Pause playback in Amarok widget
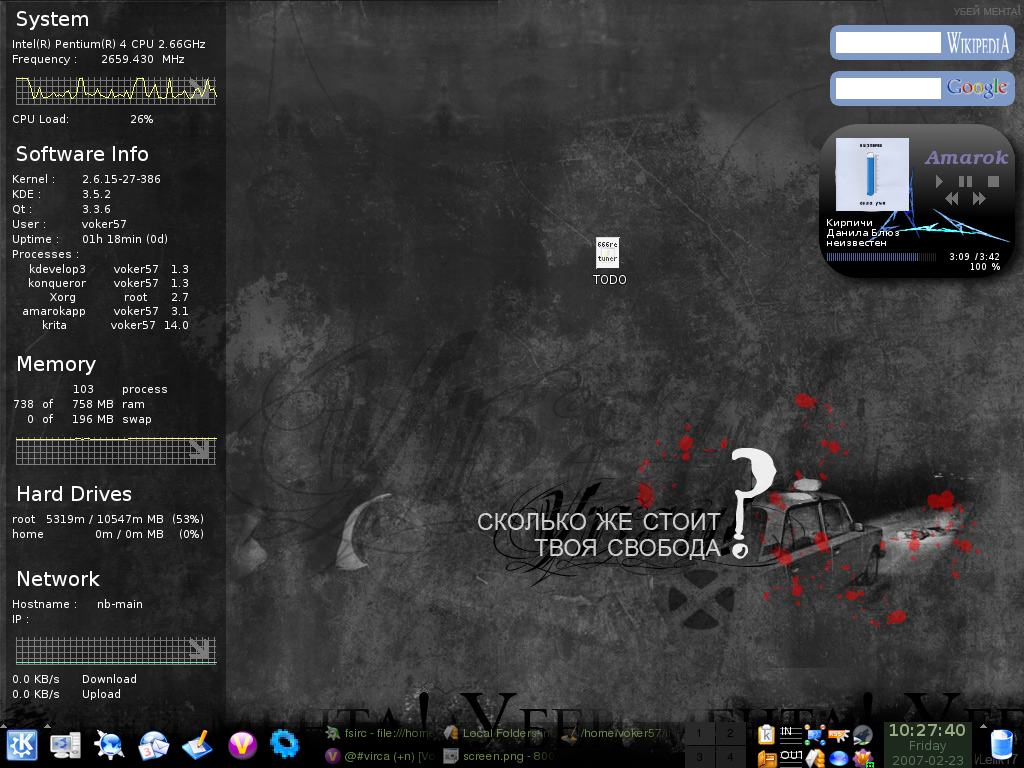This screenshot has height=768, width=1024. pos(965,182)
